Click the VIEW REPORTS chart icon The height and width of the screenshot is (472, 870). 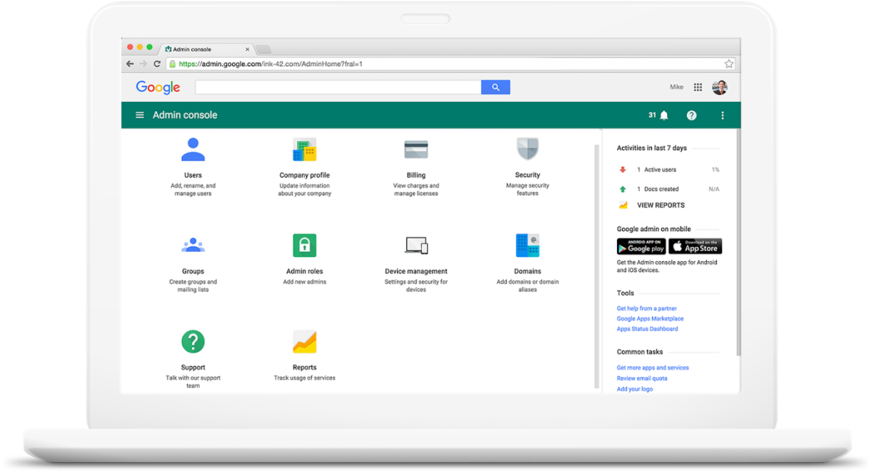[x=623, y=205]
